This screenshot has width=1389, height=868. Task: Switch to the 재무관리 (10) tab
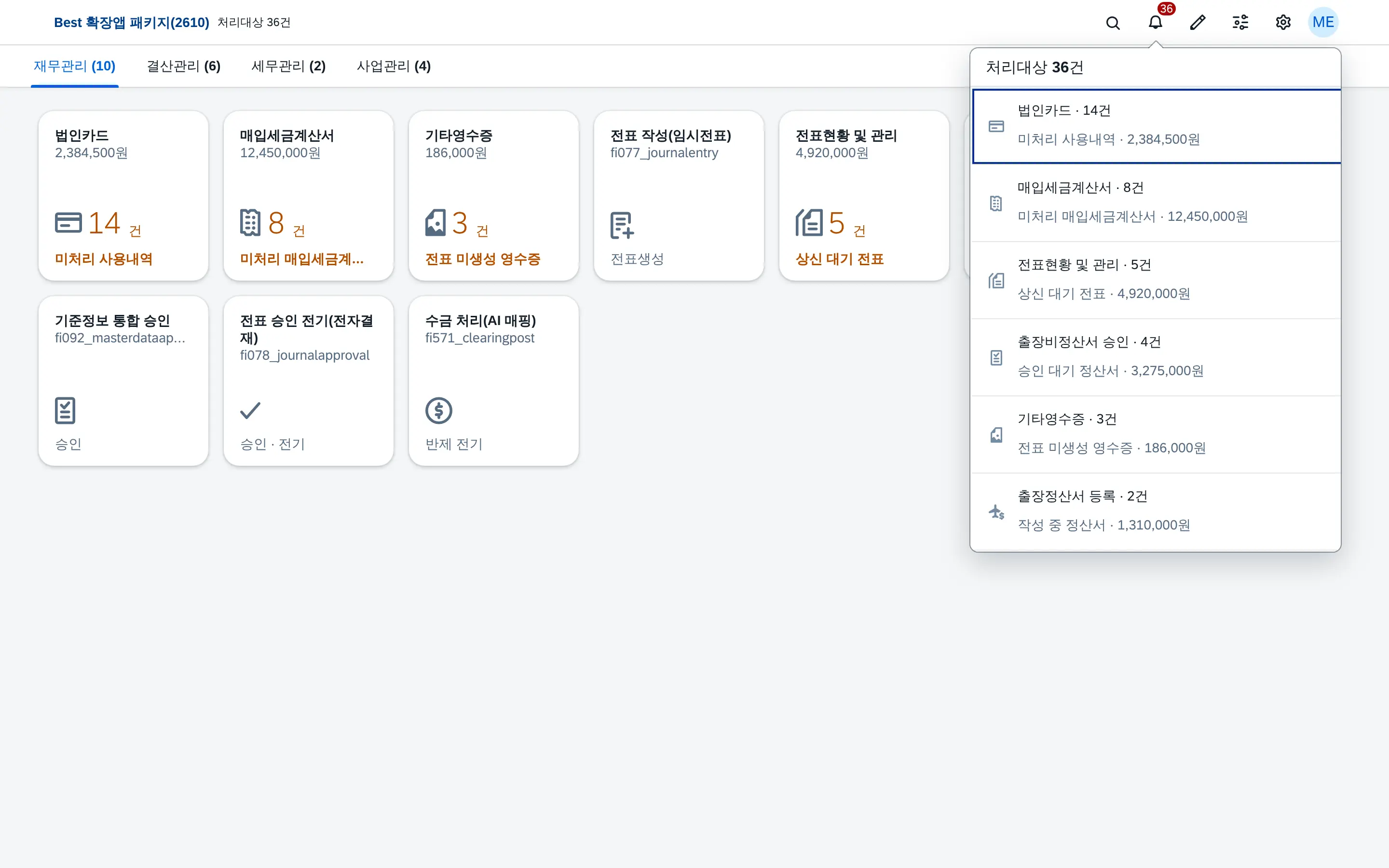click(x=75, y=67)
